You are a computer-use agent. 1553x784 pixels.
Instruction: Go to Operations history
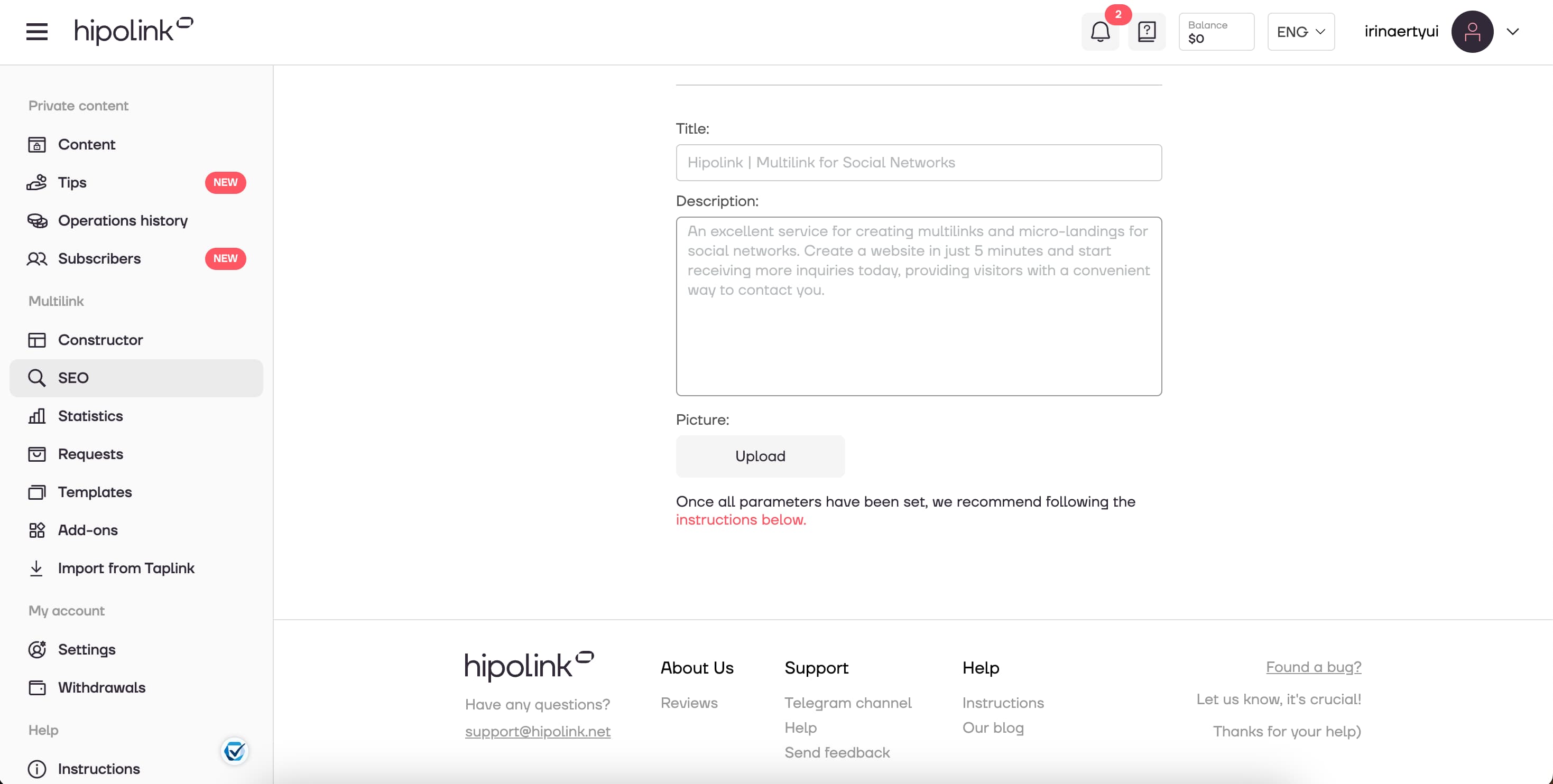coord(136,220)
